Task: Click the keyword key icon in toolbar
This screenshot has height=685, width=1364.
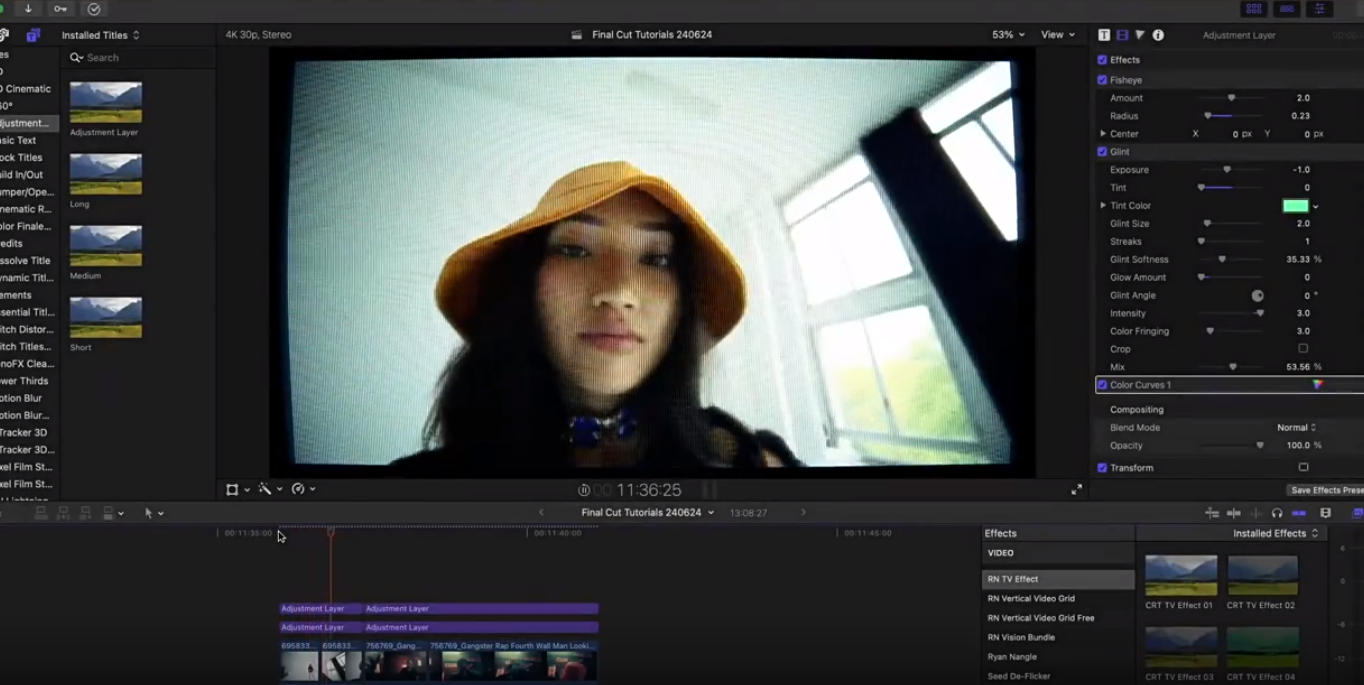Action: point(61,9)
